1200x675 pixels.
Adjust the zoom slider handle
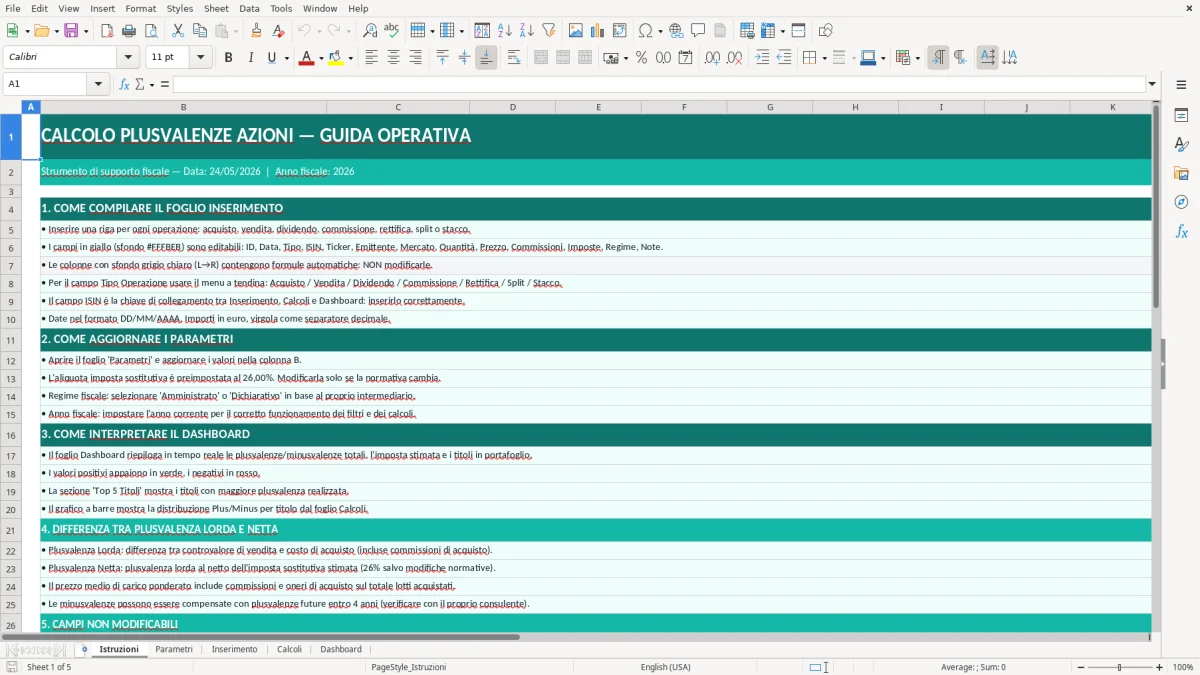[x=1119, y=667]
